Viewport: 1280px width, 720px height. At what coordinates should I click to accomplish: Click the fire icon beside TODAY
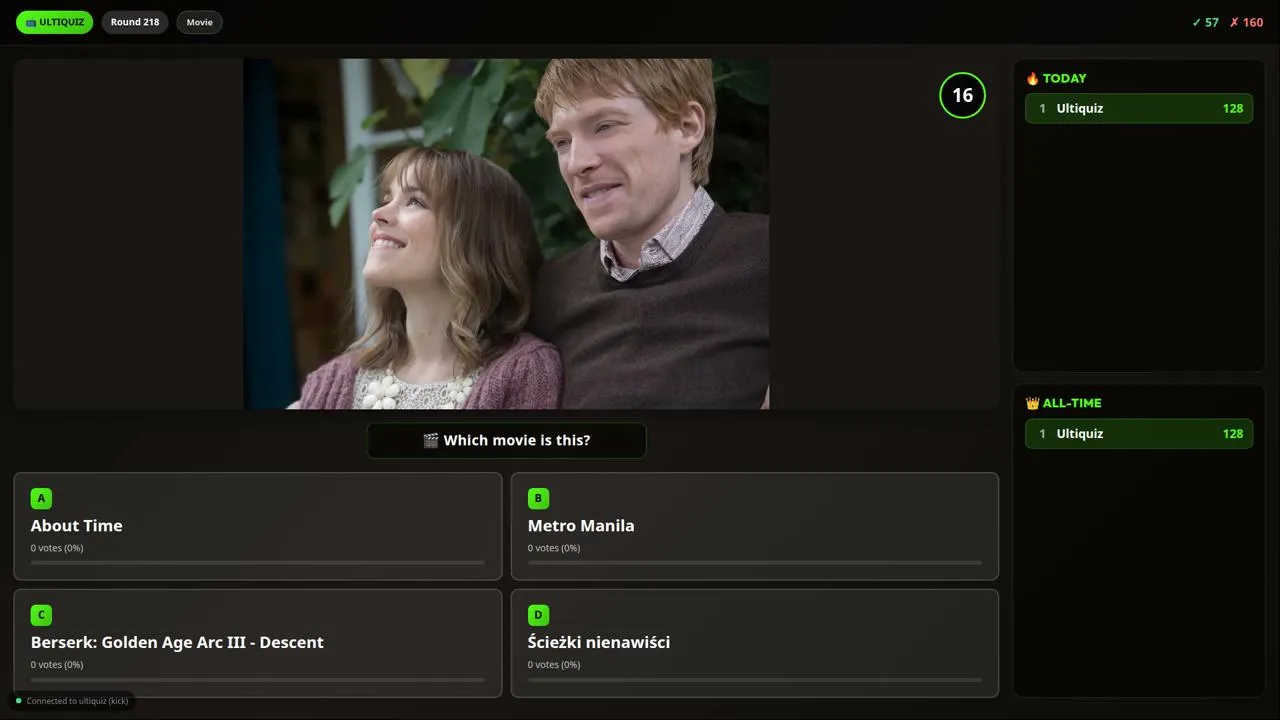1033,78
